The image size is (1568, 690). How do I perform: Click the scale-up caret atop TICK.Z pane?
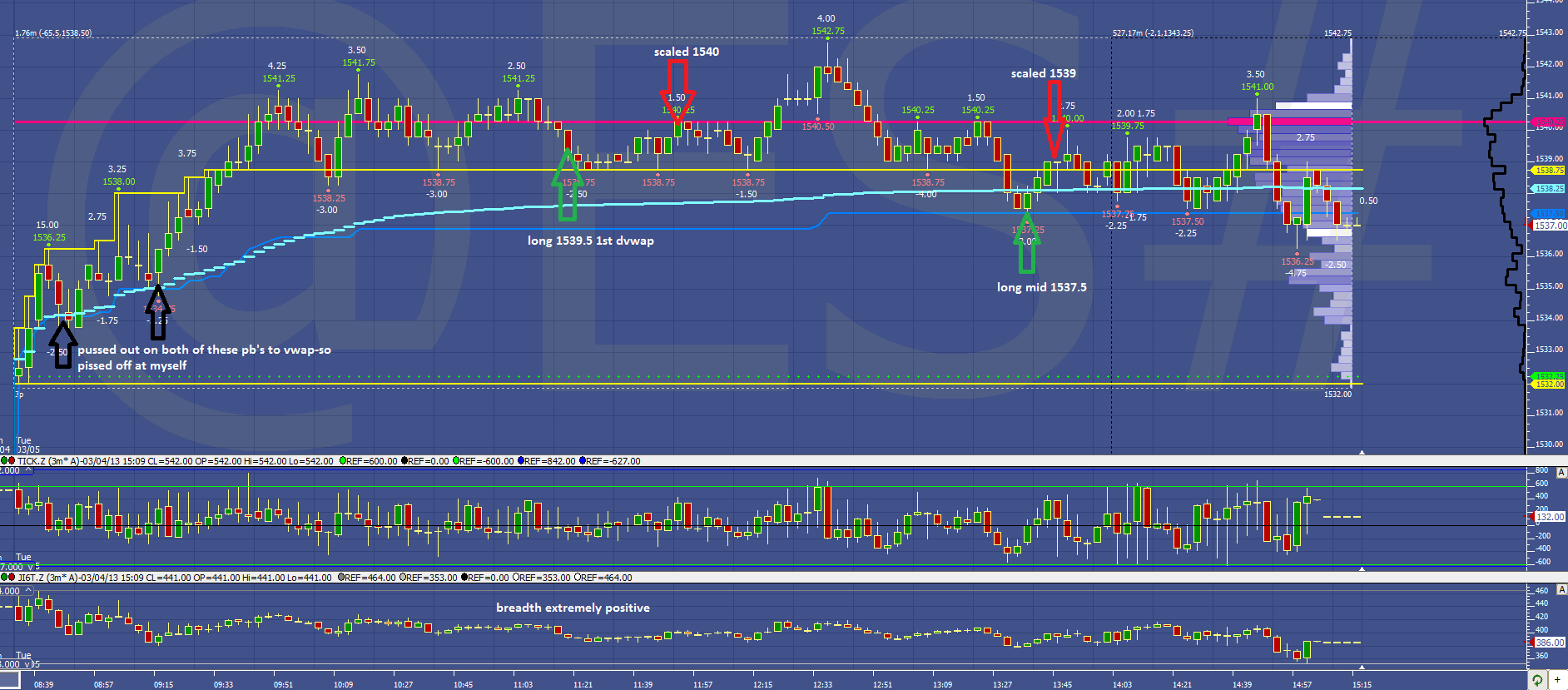28,470
